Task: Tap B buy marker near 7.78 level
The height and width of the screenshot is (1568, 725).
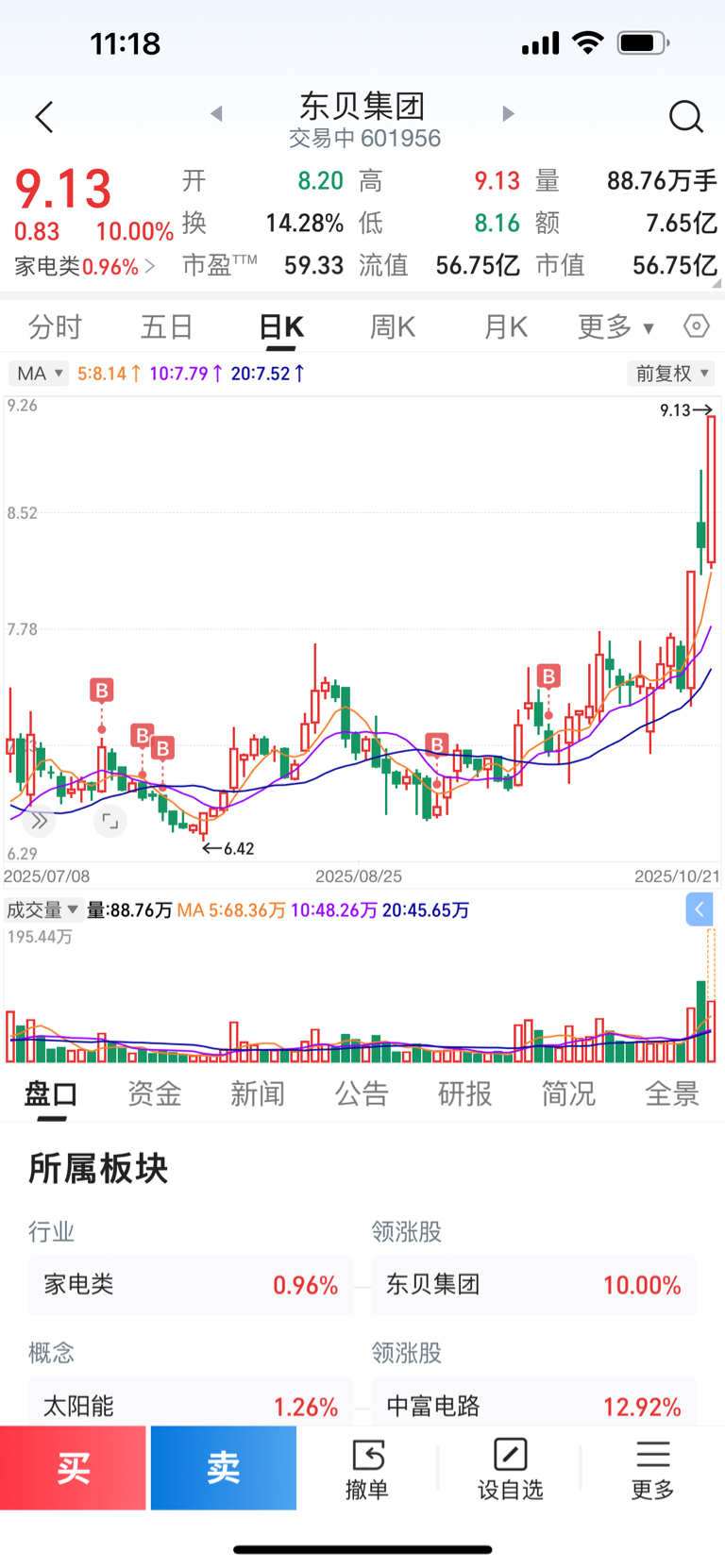Action: [x=548, y=676]
